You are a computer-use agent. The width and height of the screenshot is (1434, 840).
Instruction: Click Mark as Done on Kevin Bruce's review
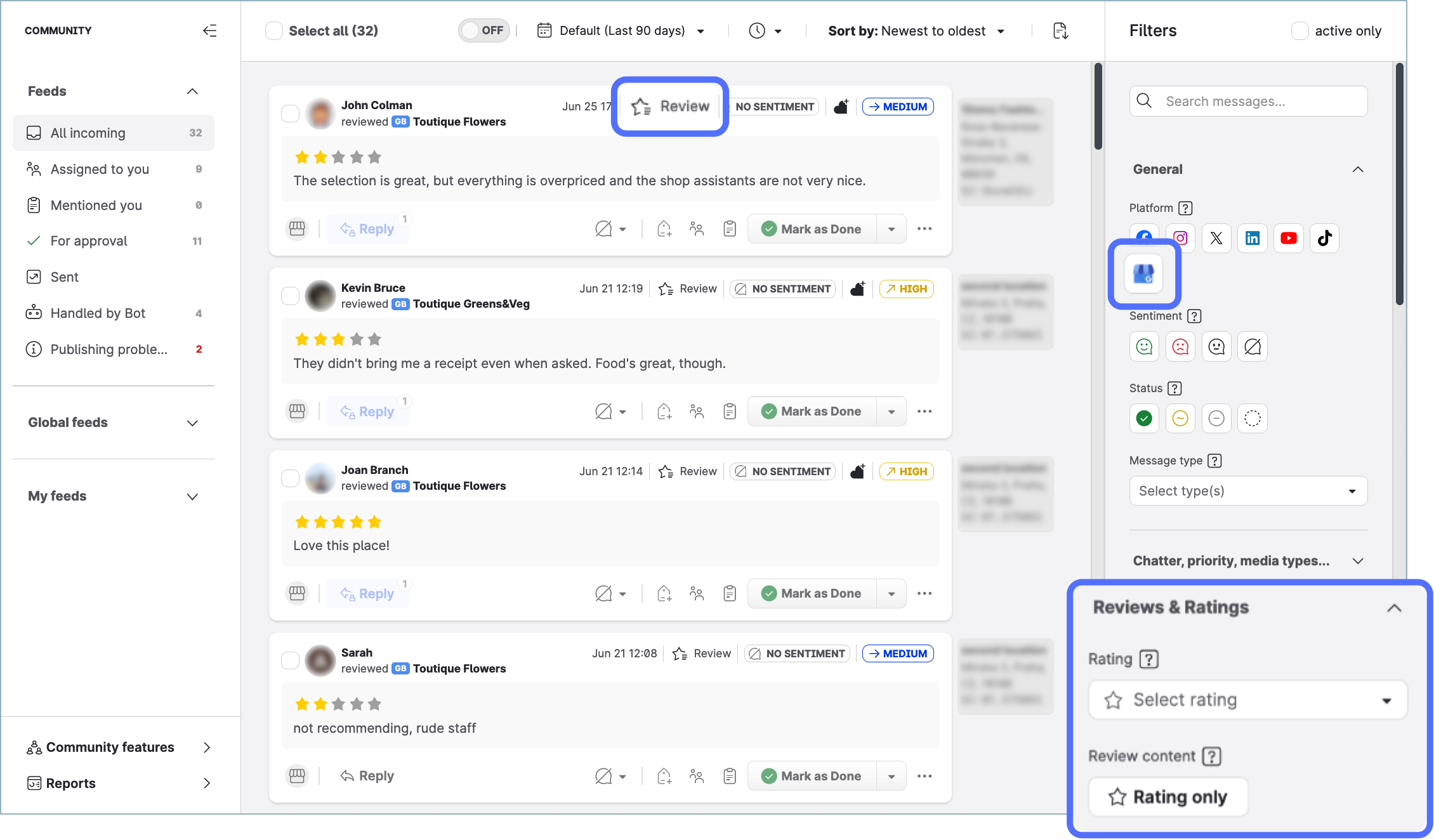point(812,412)
